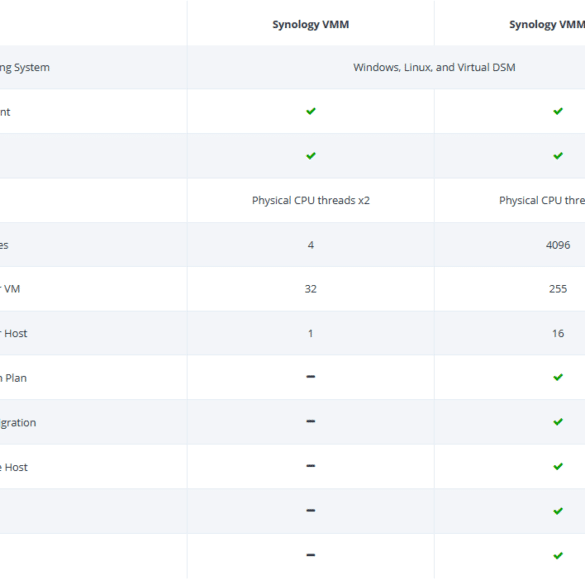Viewport: 585px width, 585px height.
Task: Click the second column's green checkmark in the 'nt' row
Action: (558, 111)
